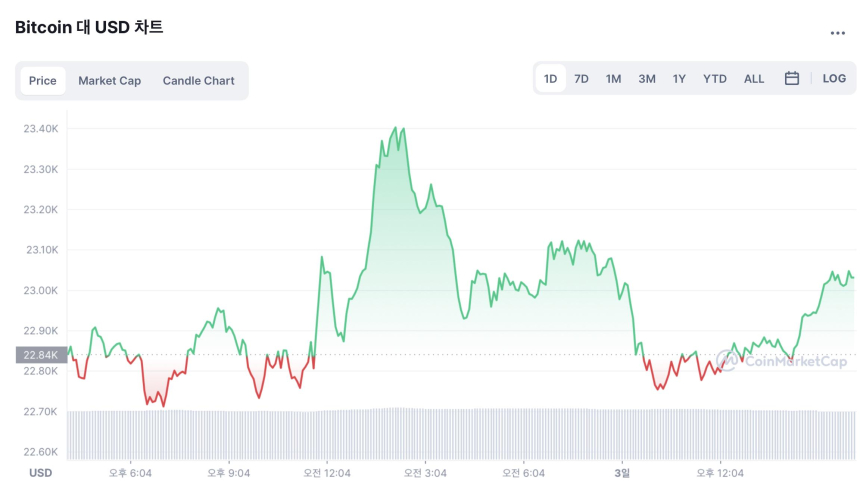Image resolution: width=860 pixels, height=481 pixels.
Task: Switch to the Price tab
Action: click(43, 81)
